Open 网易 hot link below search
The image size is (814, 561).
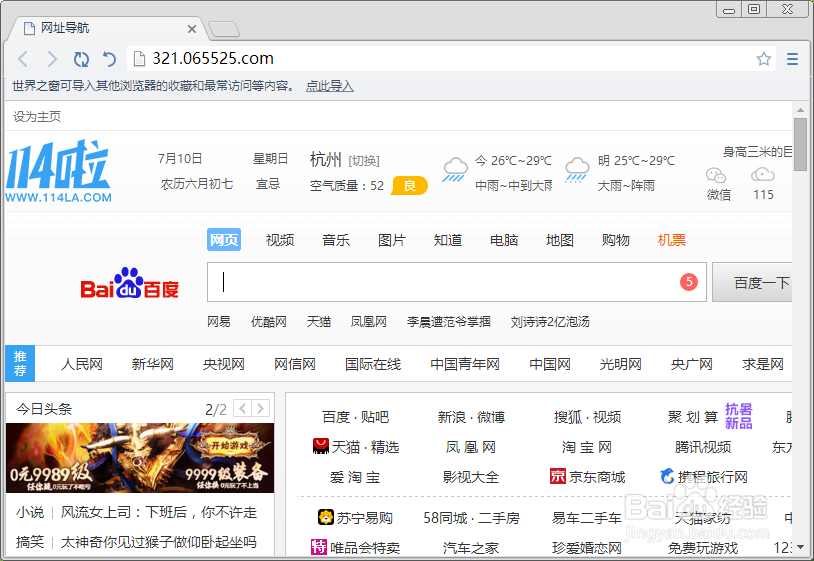coord(219,322)
